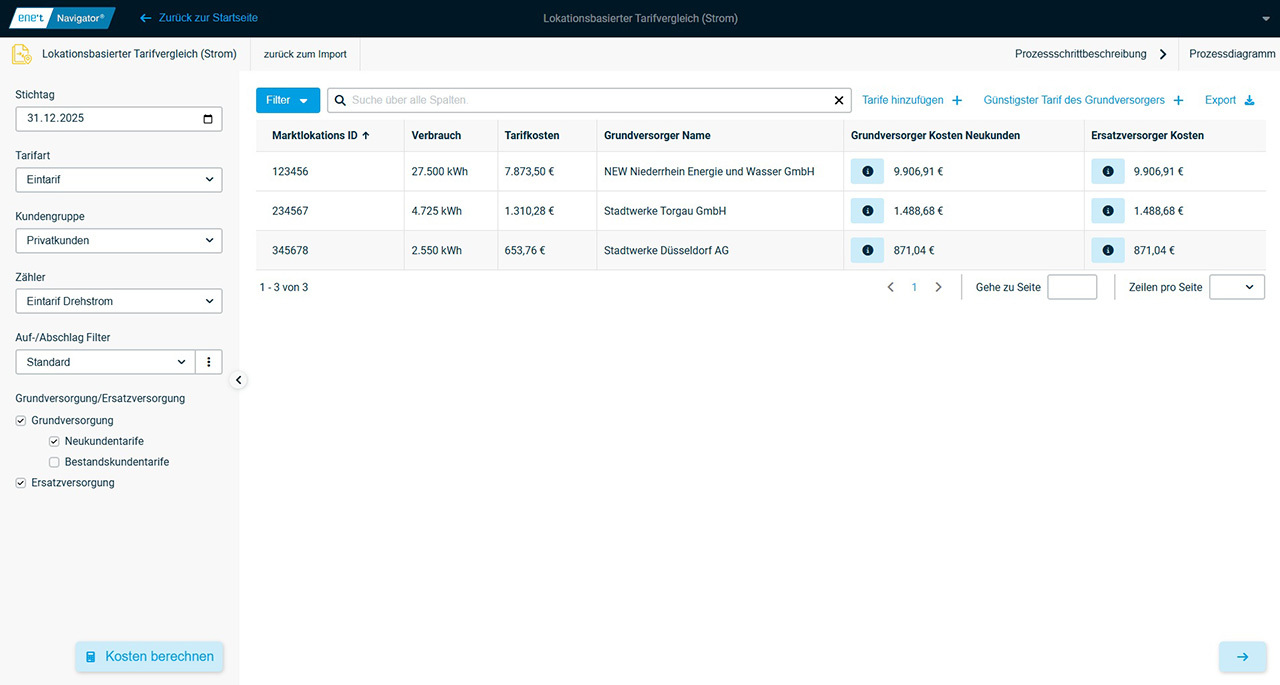Open the Tarifart dropdown
This screenshot has height=685, width=1280.
tap(119, 180)
